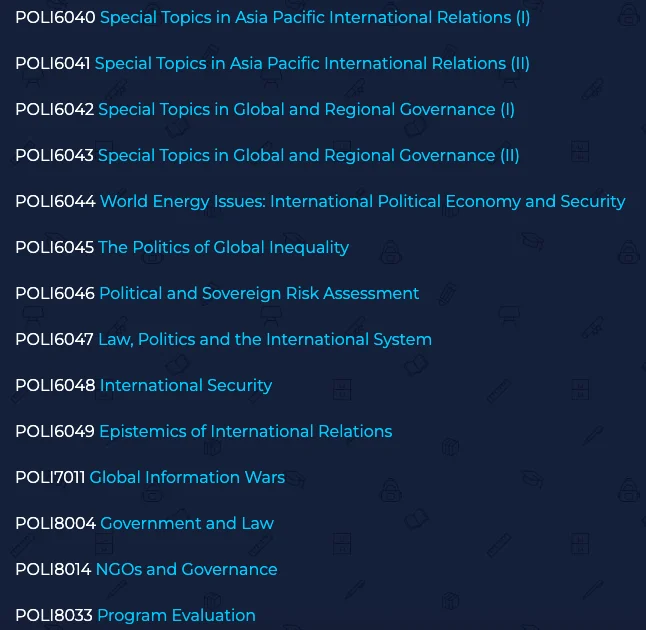Open The Politics of Global Inequality
Screen dimensions: 646x630
point(223,248)
